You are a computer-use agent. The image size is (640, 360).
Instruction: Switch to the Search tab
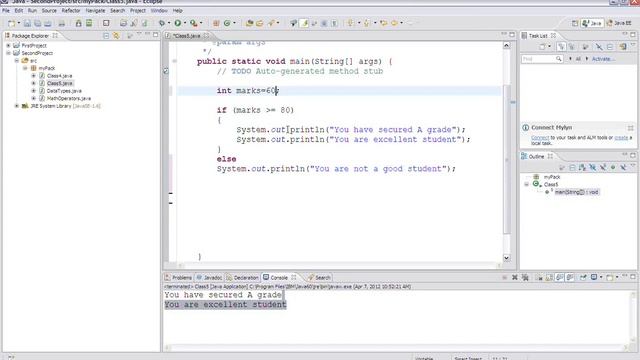pyautogui.click(x=319, y=278)
